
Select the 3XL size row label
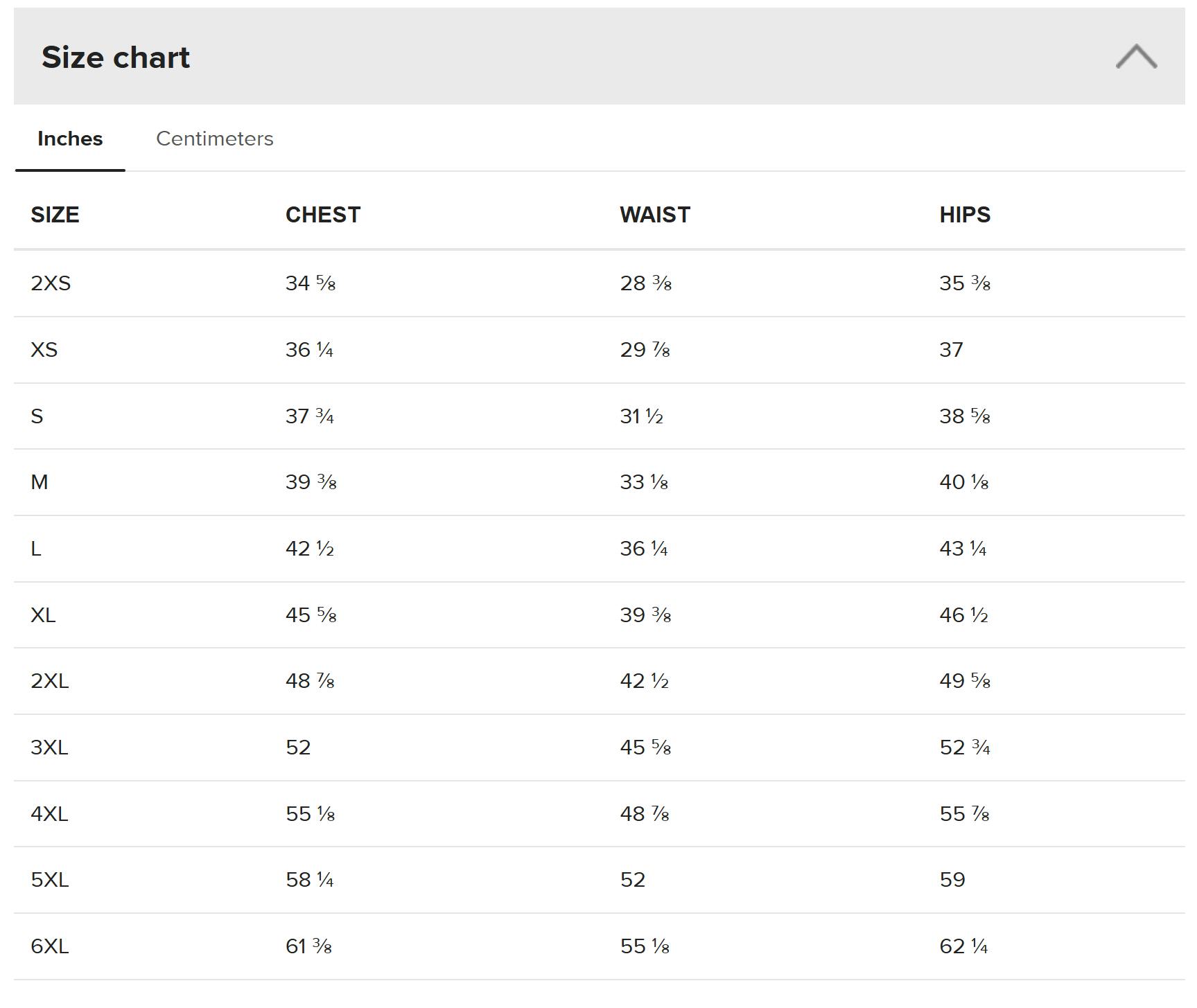coord(49,748)
